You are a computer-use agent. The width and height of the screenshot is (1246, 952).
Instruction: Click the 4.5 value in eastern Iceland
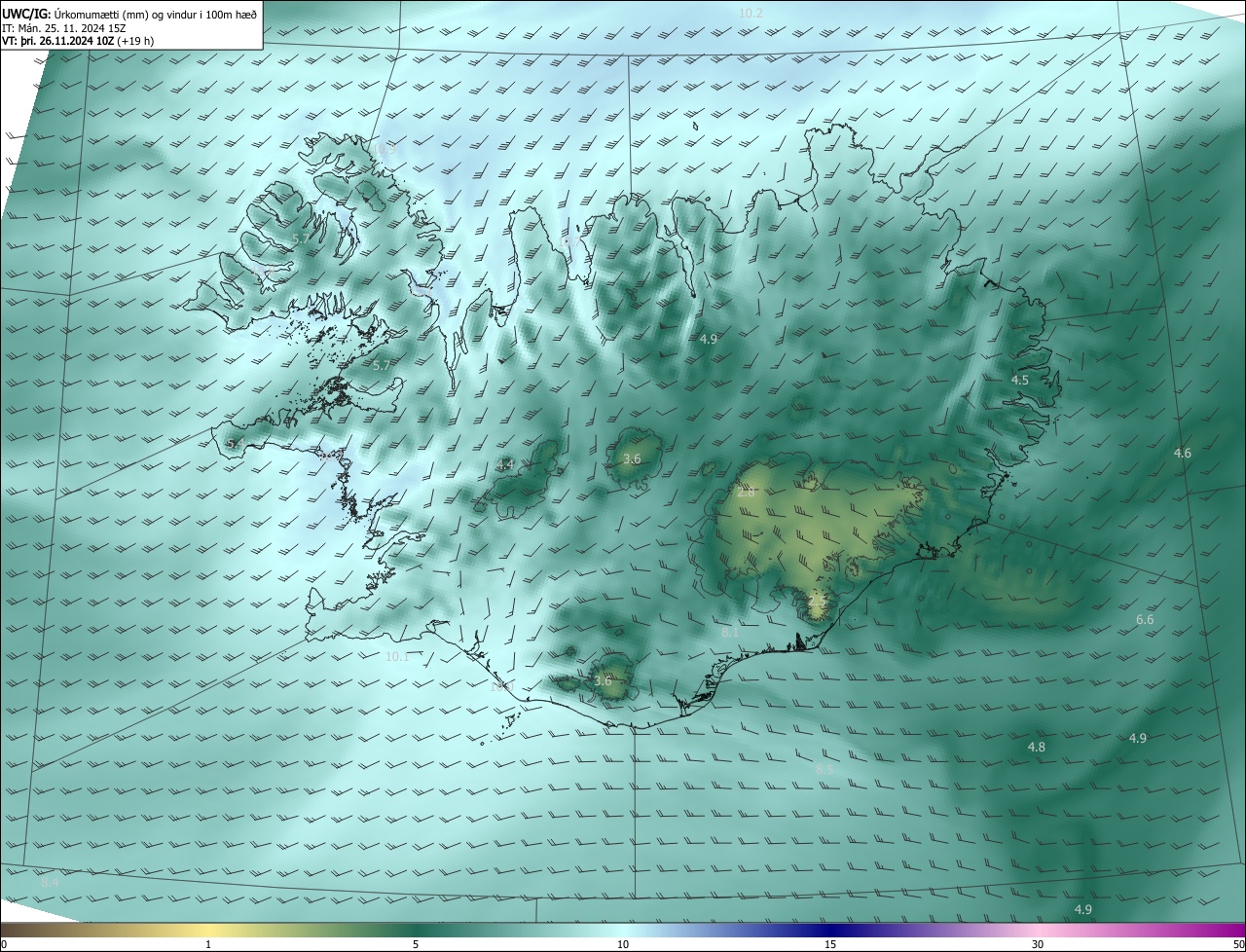pos(1019,381)
